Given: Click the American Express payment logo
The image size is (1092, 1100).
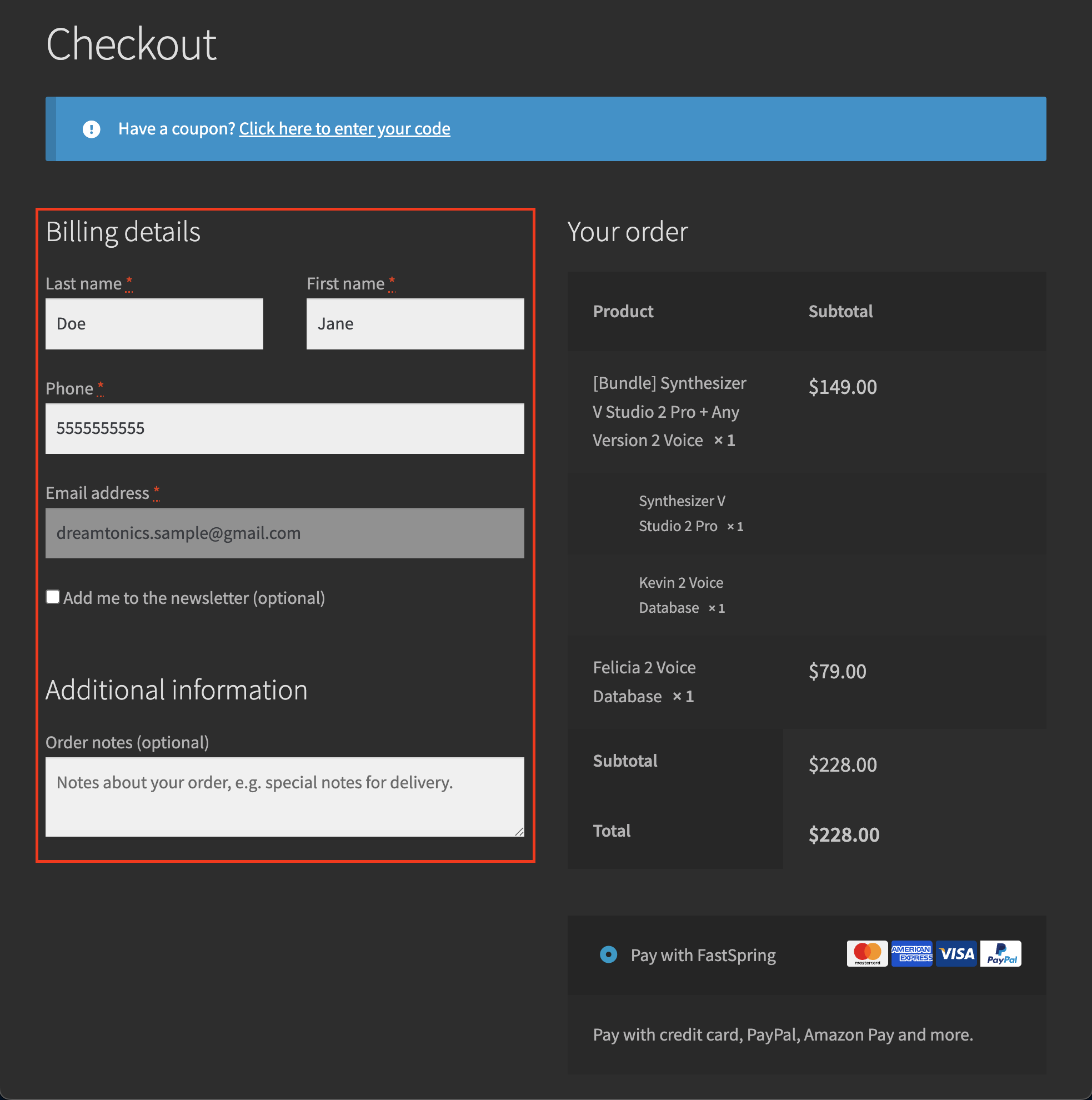Looking at the screenshot, I should [x=911, y=954].
